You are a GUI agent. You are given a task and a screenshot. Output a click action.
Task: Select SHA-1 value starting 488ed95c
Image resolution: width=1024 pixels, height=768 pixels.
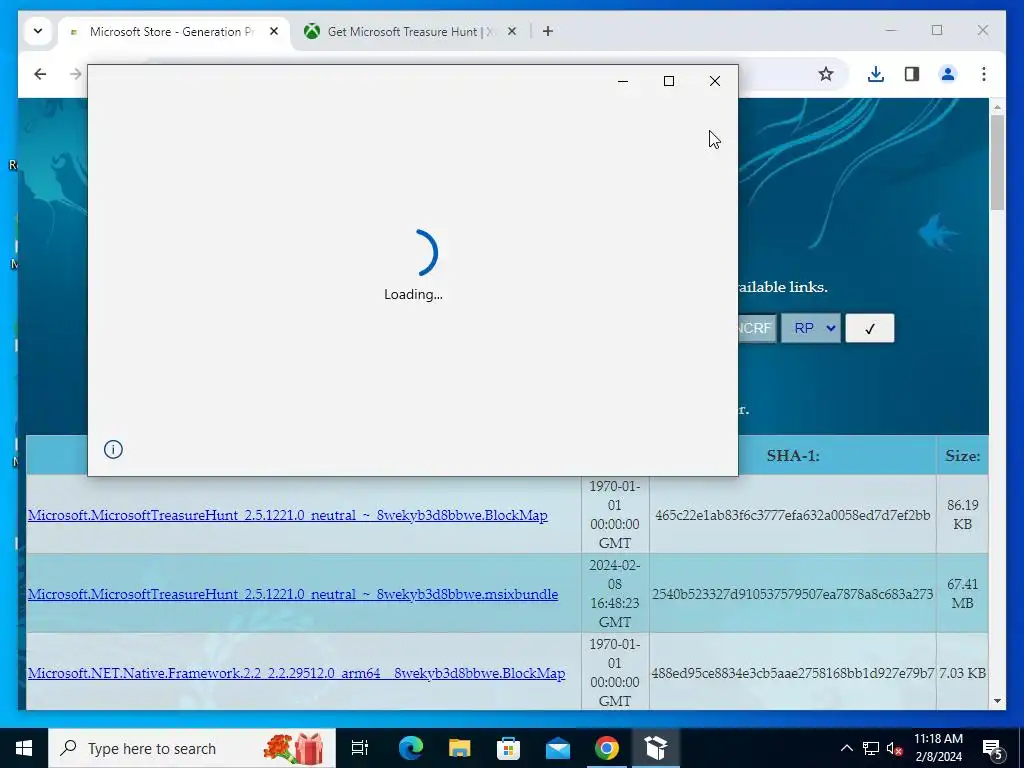(x=792, y=673)
